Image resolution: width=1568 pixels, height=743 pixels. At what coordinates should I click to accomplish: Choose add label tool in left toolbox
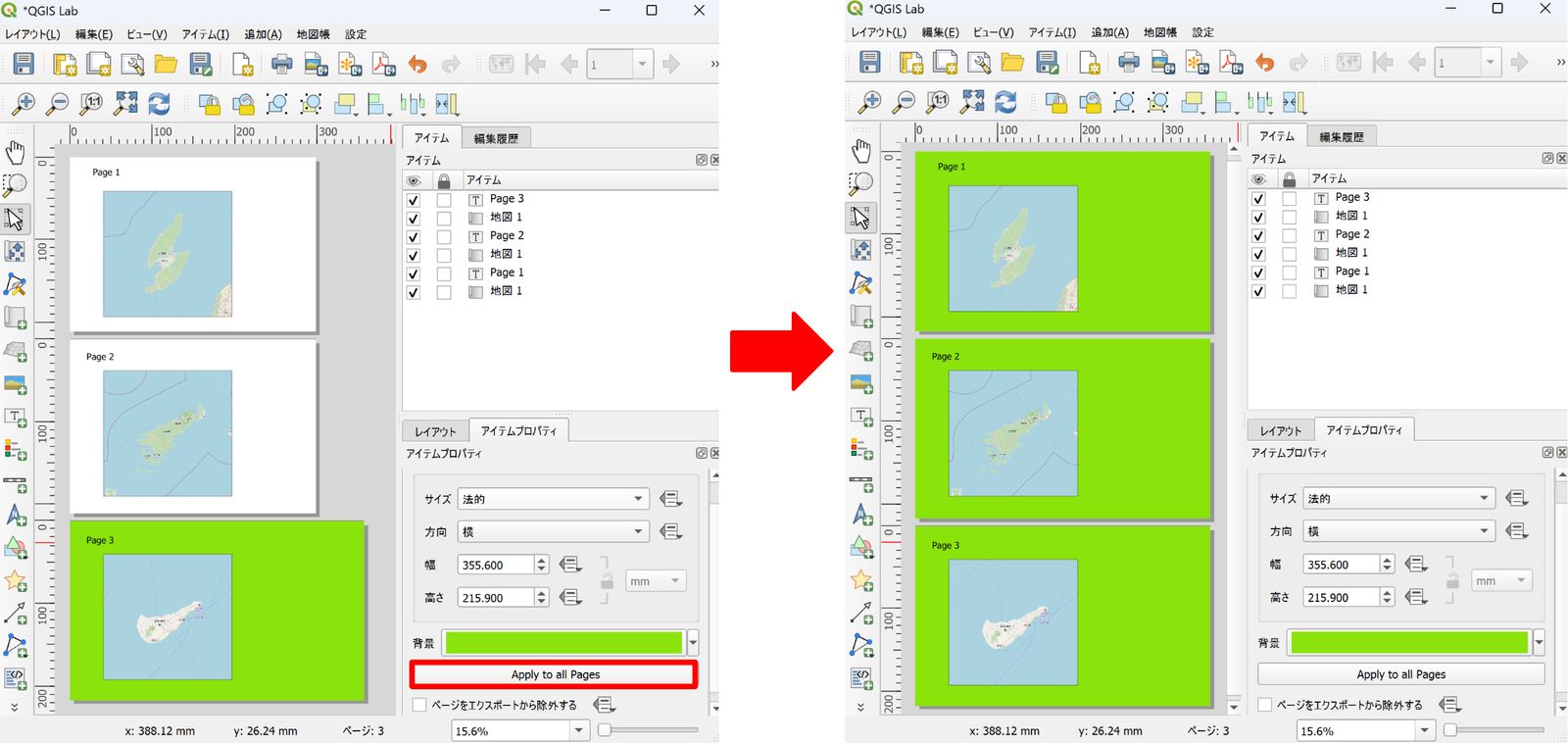tap(15, 418)
